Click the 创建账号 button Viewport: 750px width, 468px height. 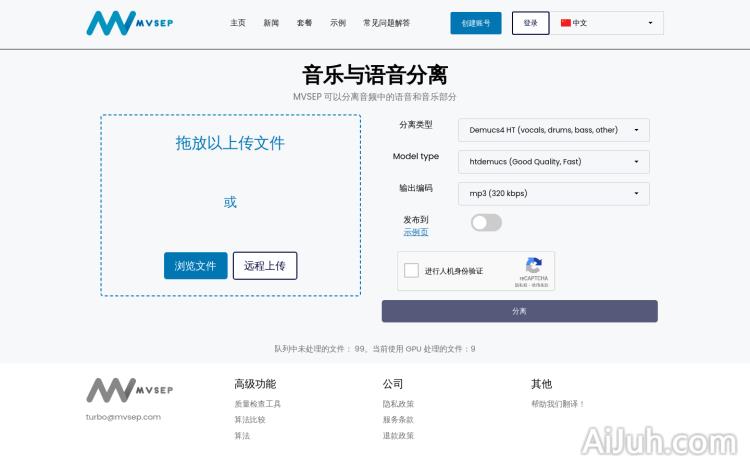pyautogui.click(x=476, y=23)
